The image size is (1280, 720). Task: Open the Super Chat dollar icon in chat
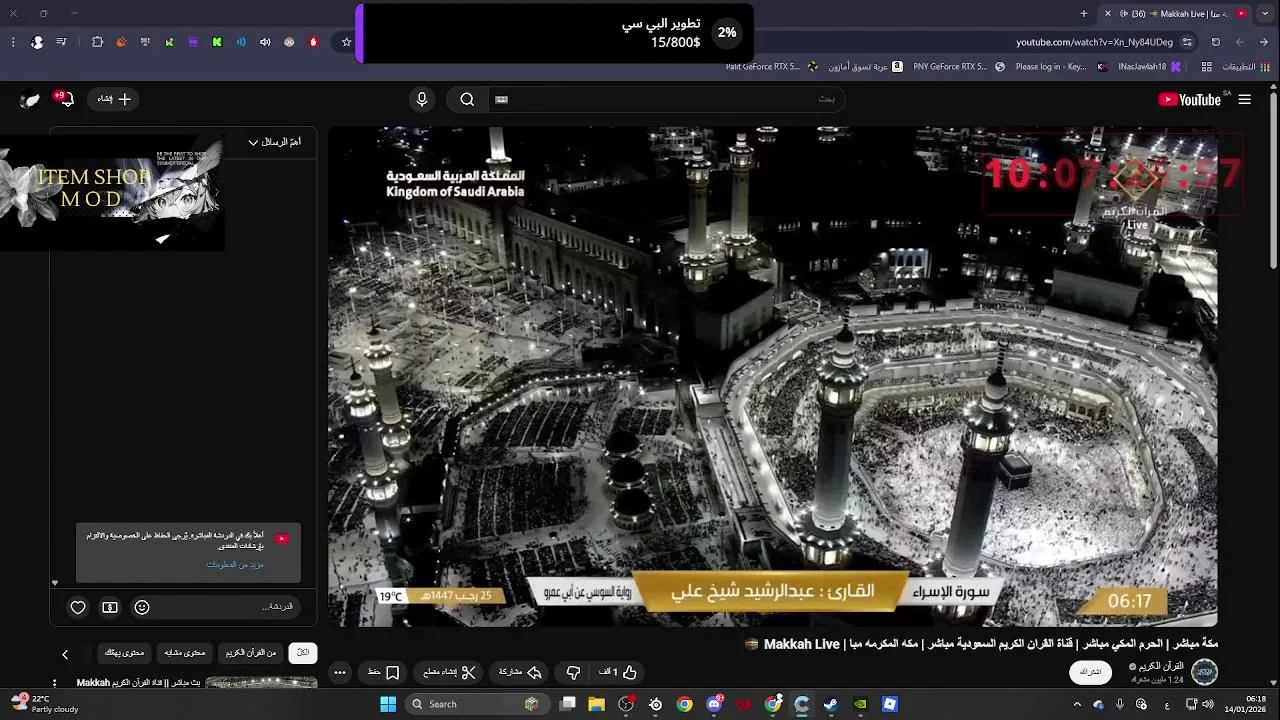[110, 607]
